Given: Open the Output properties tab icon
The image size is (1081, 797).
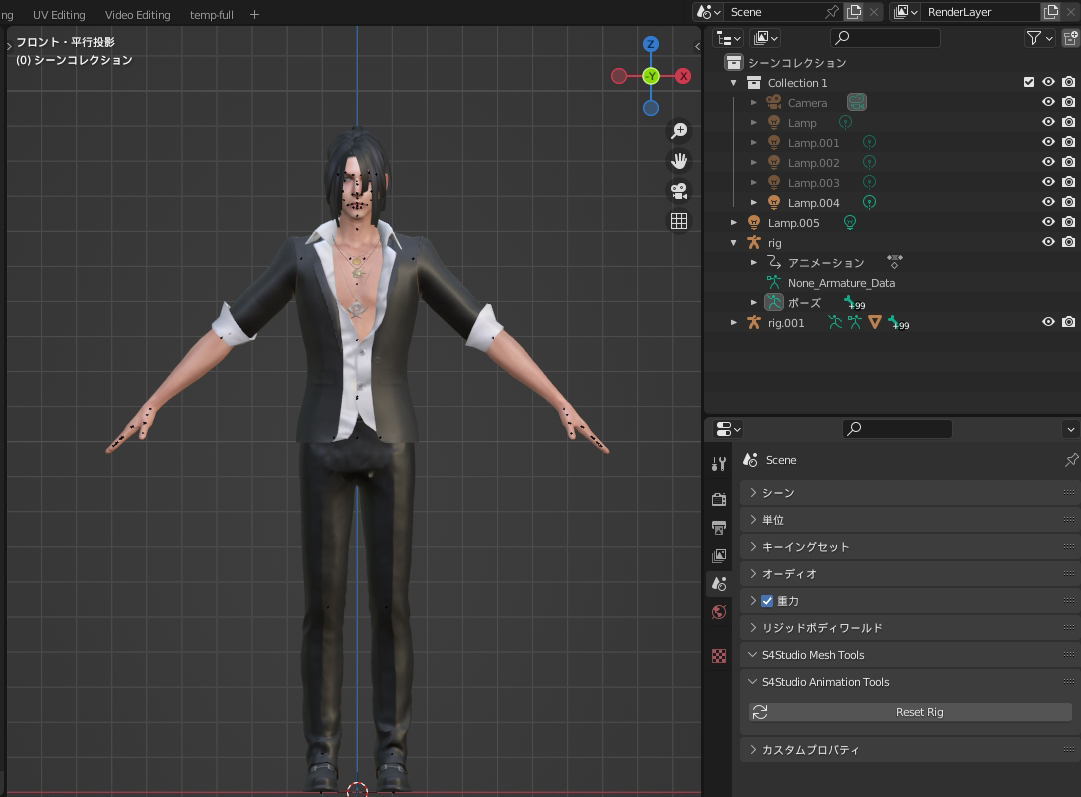Looking at the screenshot, I should (x=719, y=527).
